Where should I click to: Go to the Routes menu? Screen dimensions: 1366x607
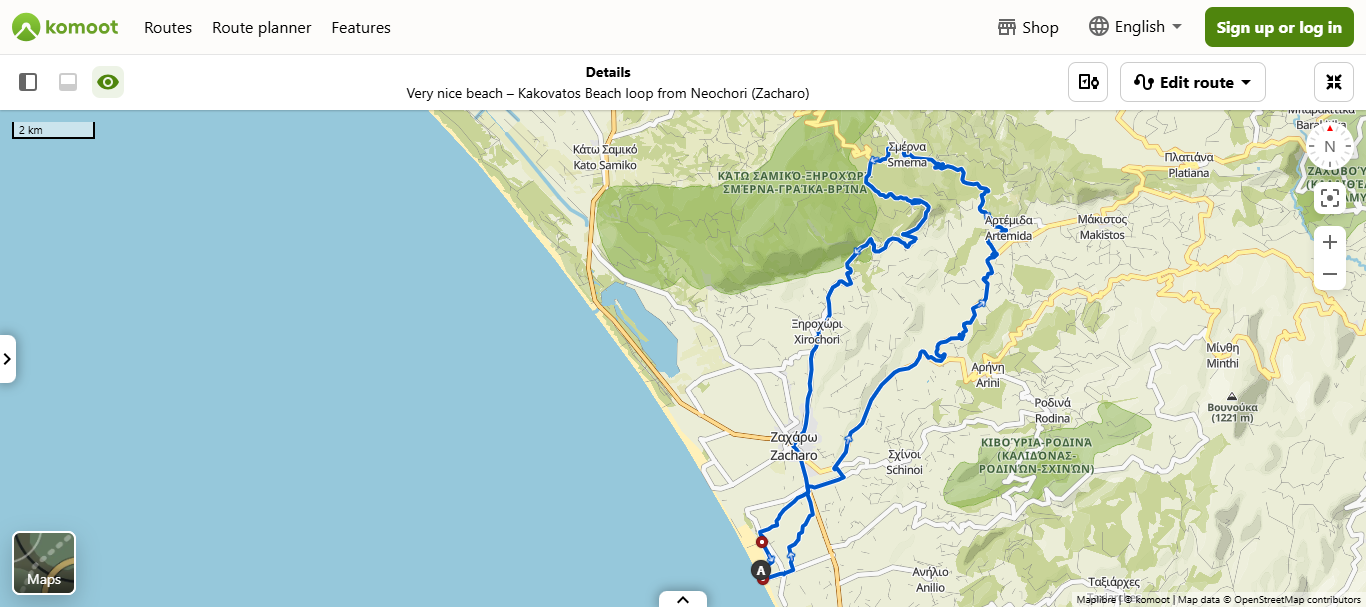[168, 27]
